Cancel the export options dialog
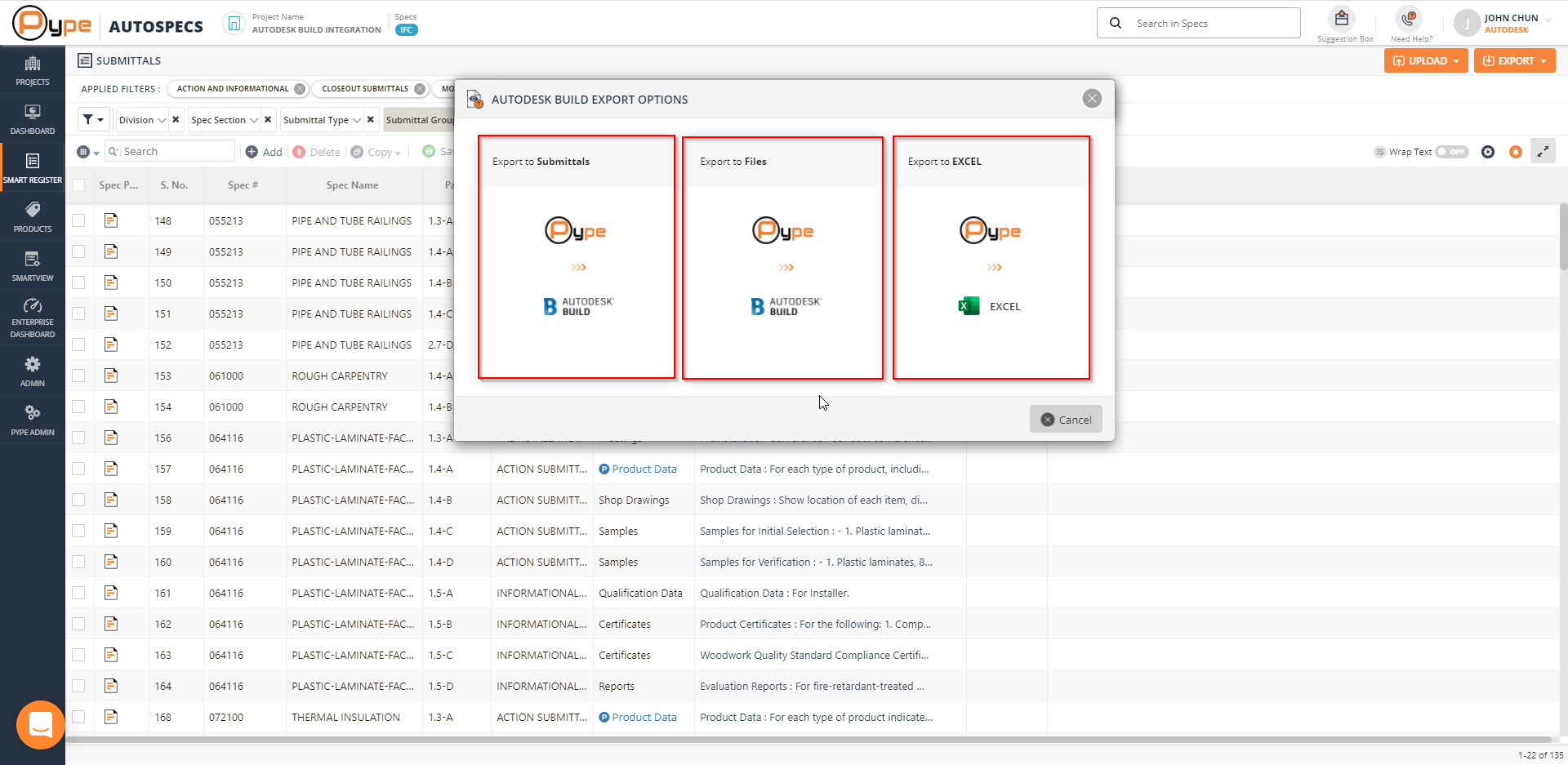Viewport: 1568px width, 765px height. (1066, 419)
